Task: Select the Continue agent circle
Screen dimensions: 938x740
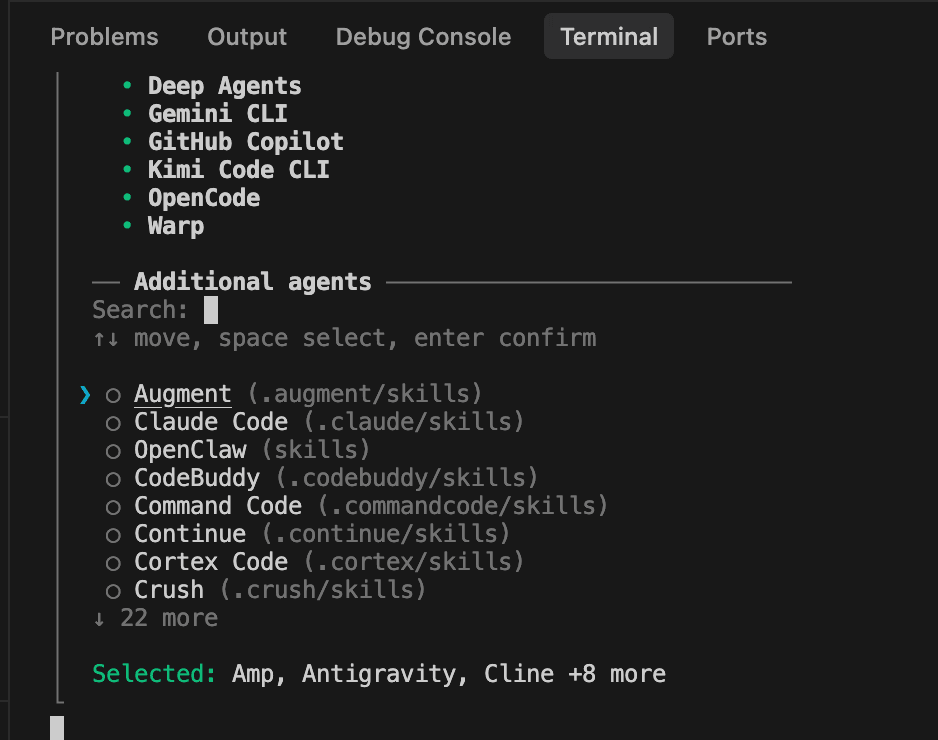Action: point(113,535)
